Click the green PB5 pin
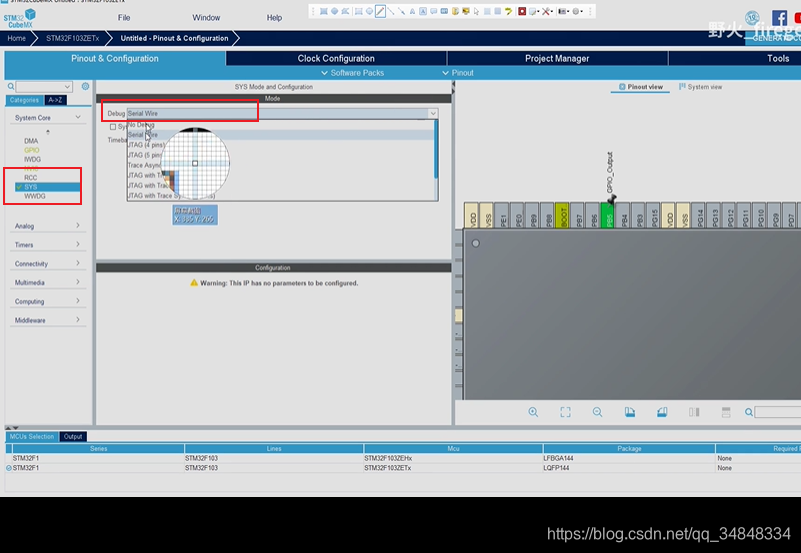 tap(607, 215)
